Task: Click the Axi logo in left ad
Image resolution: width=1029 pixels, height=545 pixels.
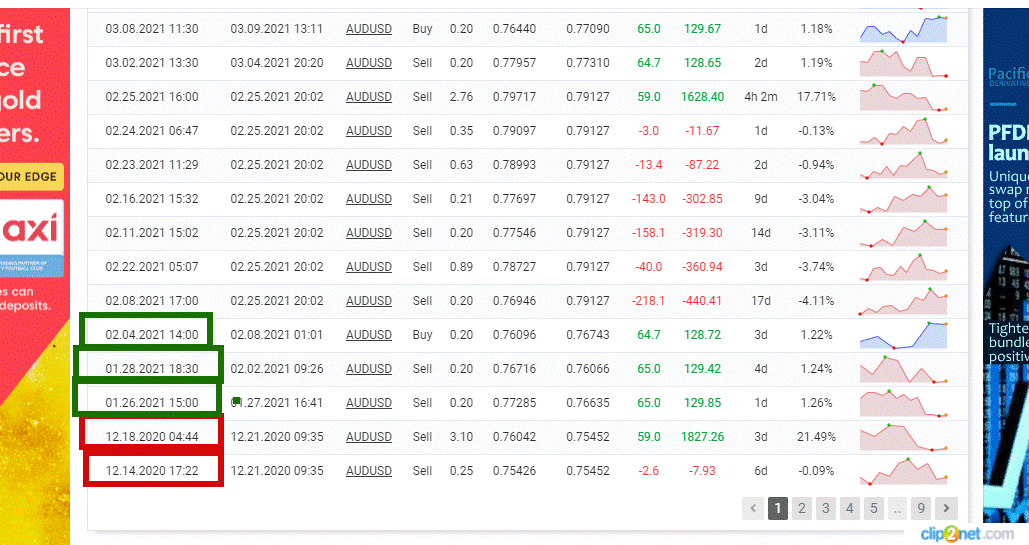Action: coord(32,229)
